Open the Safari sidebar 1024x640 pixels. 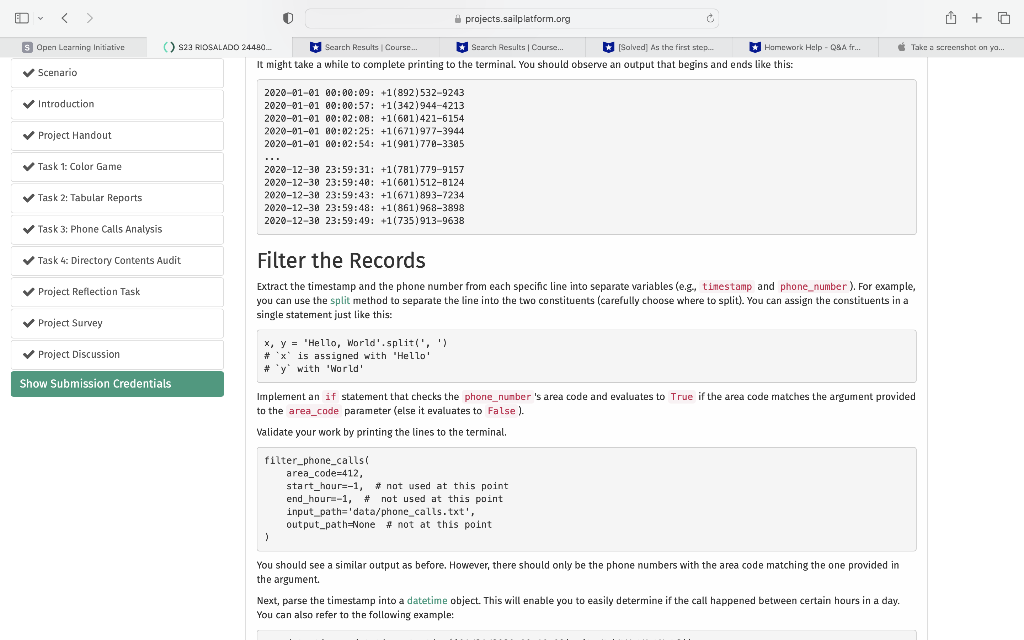22,17
